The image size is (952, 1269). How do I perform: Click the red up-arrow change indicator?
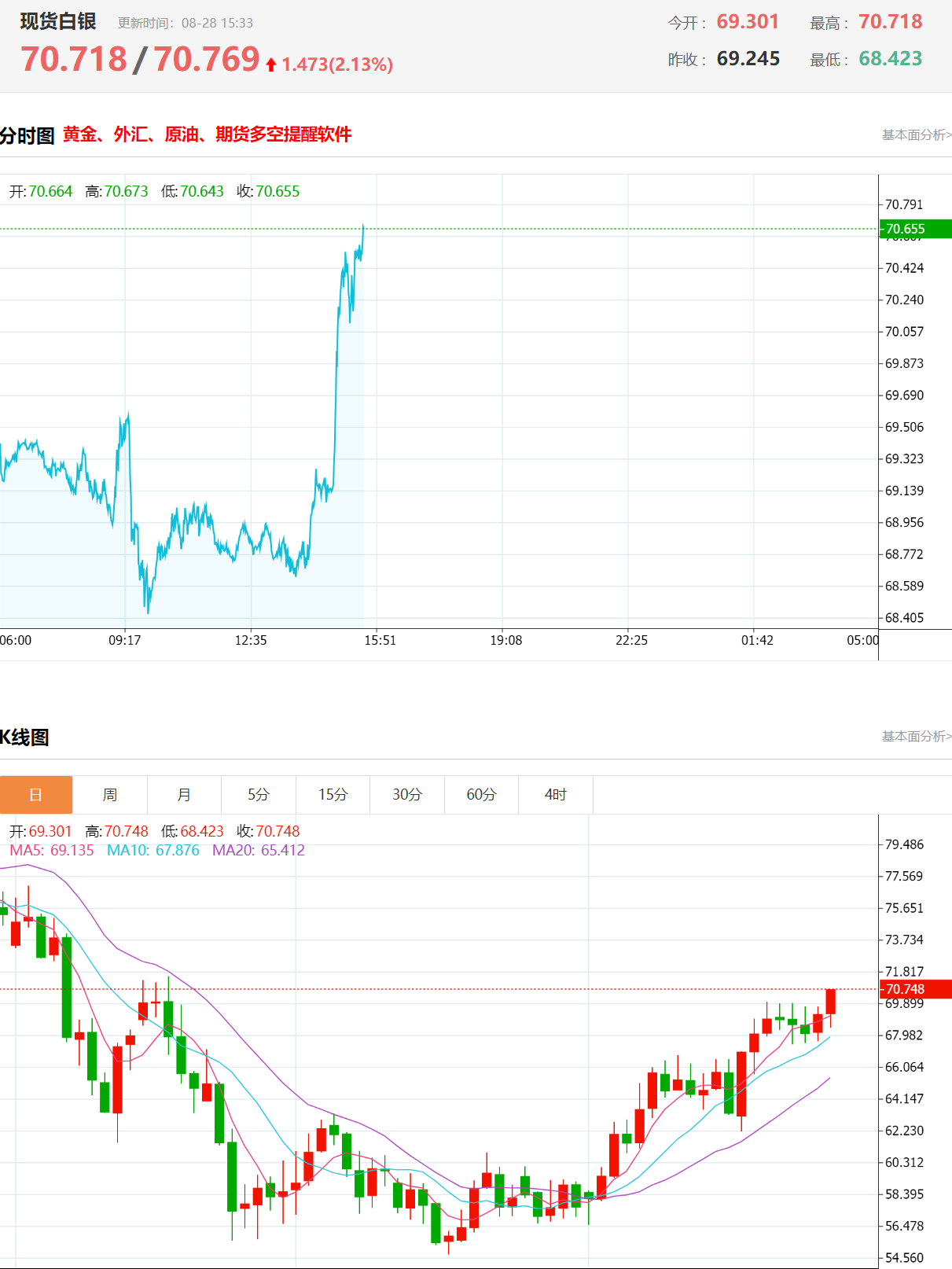[271, 64]
